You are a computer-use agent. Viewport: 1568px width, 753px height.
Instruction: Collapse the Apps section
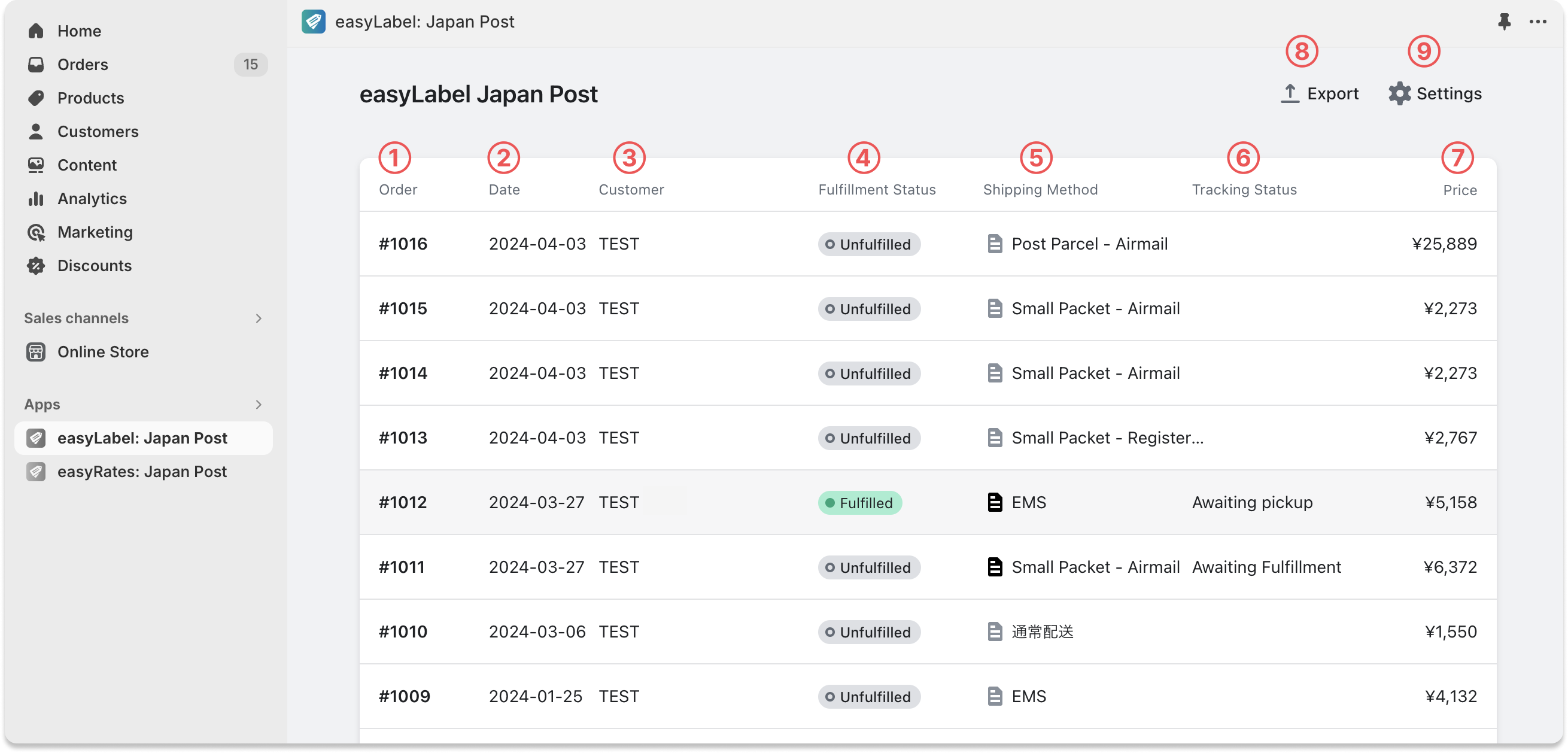pos(258,404)
